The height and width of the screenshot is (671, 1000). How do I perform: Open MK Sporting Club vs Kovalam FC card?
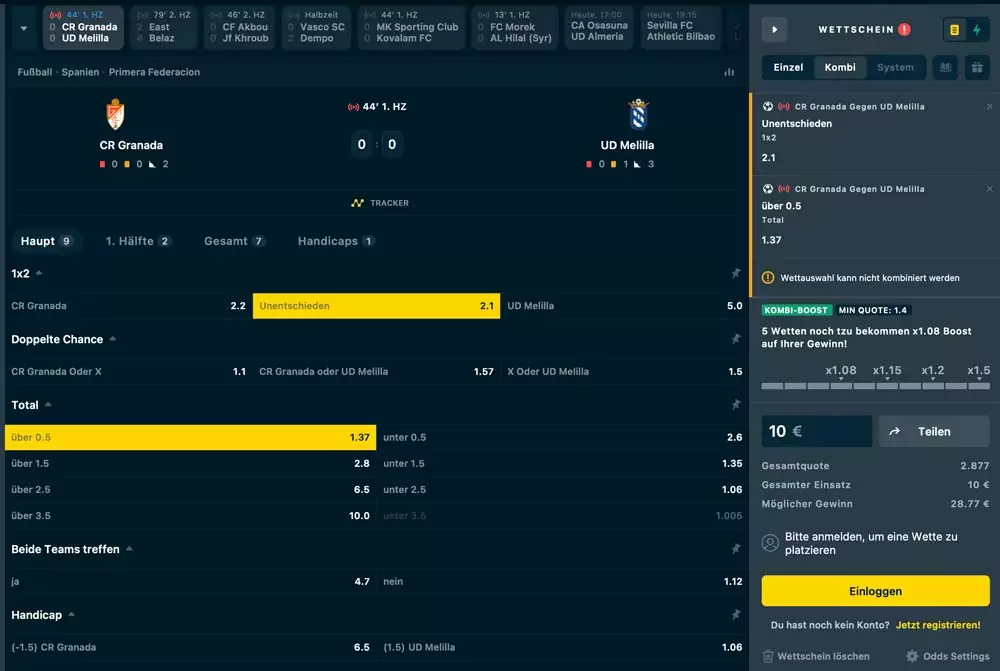point(411,27)
